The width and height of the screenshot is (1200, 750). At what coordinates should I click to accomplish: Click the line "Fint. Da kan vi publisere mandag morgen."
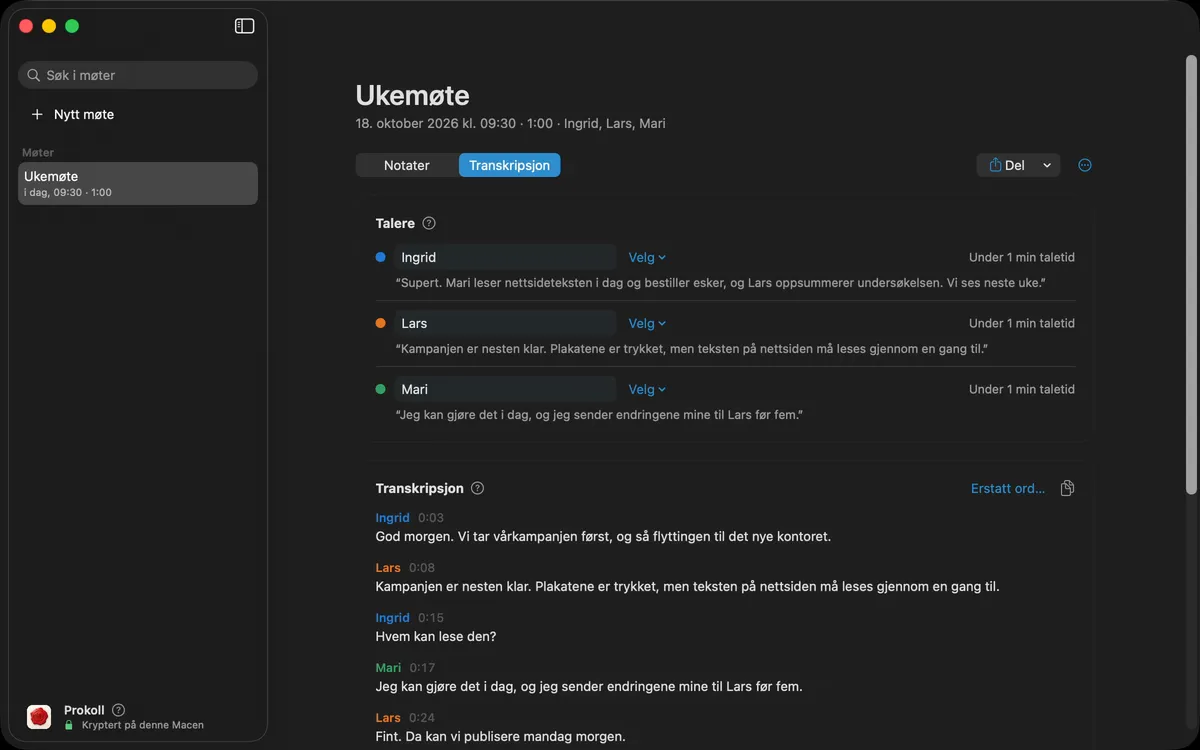pyautogui.click(x=501, y=736)
